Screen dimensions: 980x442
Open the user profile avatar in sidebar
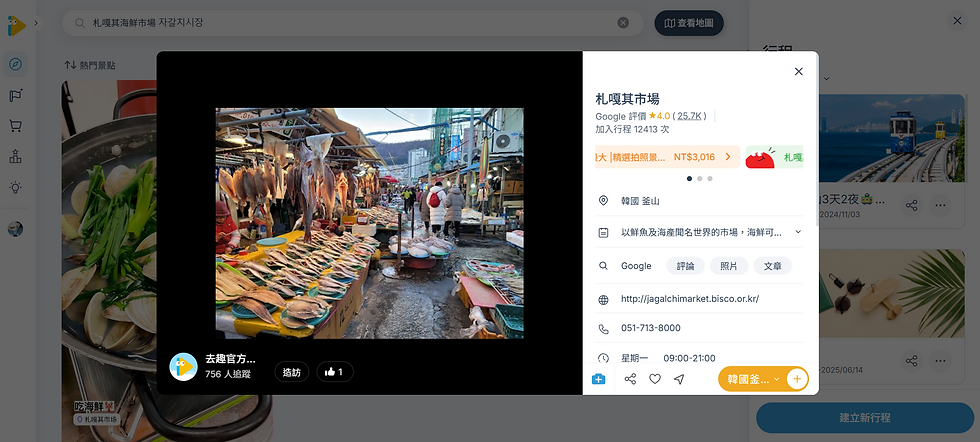coord(16,229)
